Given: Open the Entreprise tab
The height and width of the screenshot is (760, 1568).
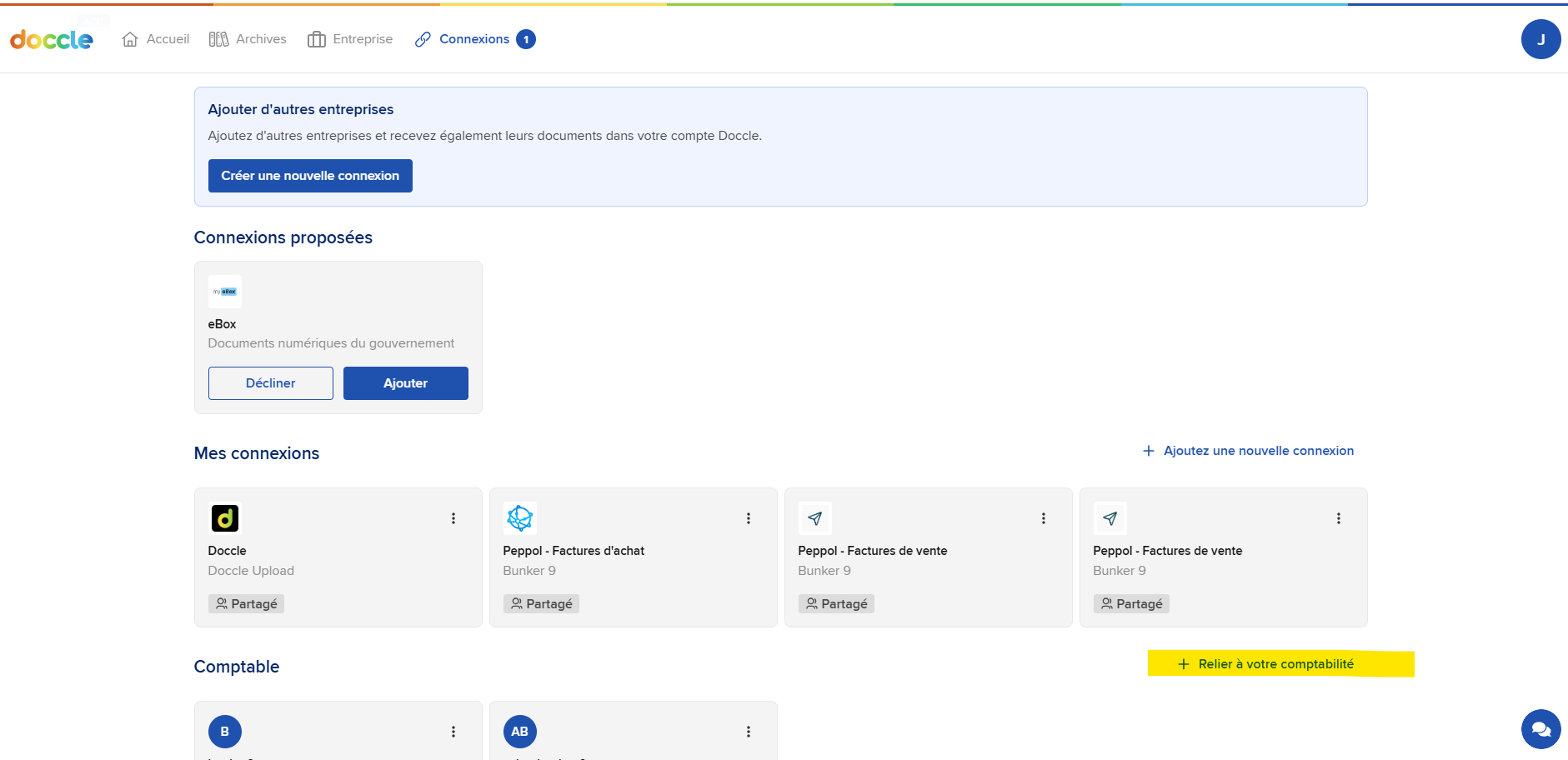Looking at the screenshot, I should coord(350,39).
